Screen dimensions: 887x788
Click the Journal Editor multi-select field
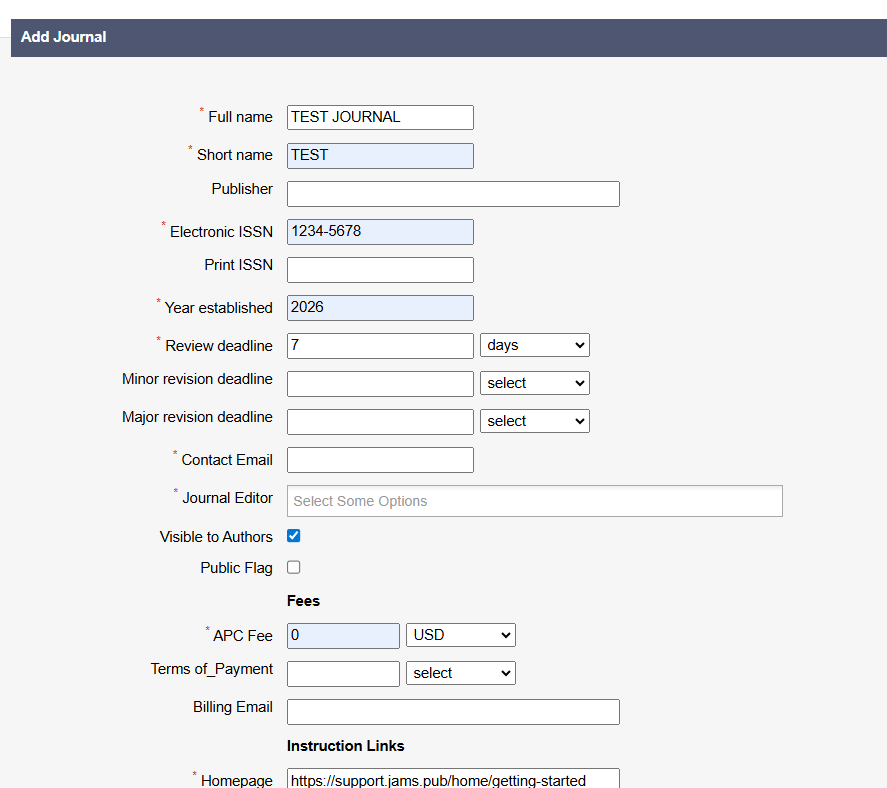pyautogui.click(x=534, y=501)
